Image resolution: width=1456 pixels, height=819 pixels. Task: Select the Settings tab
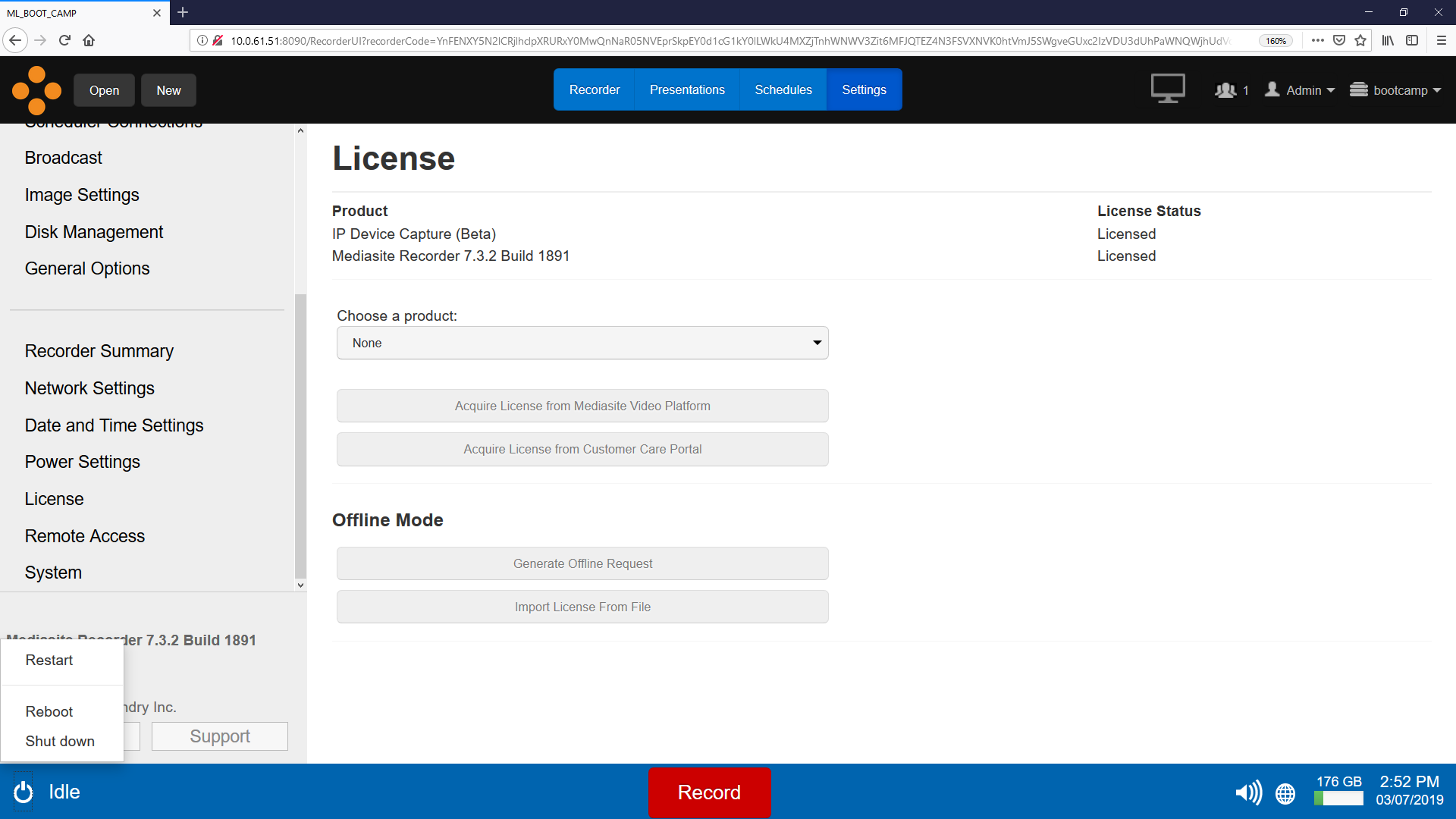[864, 89]
